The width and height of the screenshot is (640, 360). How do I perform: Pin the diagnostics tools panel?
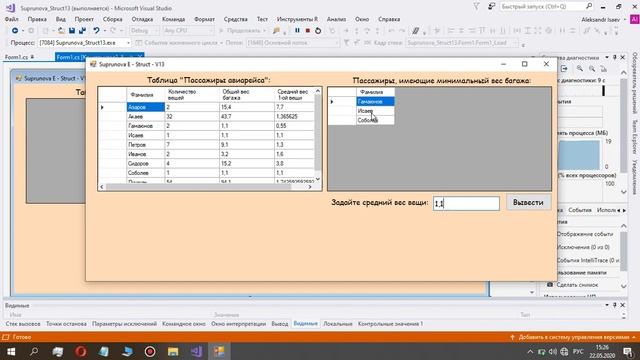[x=615, y=58]
